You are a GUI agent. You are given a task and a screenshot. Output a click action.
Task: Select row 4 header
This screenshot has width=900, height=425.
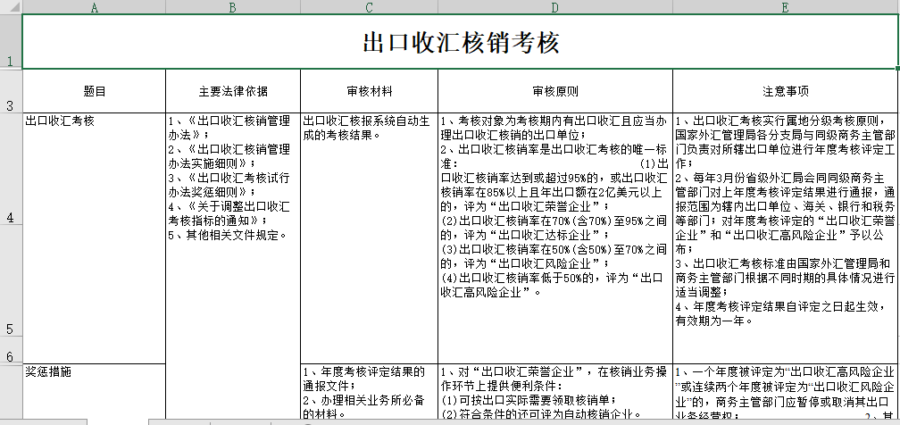(x=11, y=169)
